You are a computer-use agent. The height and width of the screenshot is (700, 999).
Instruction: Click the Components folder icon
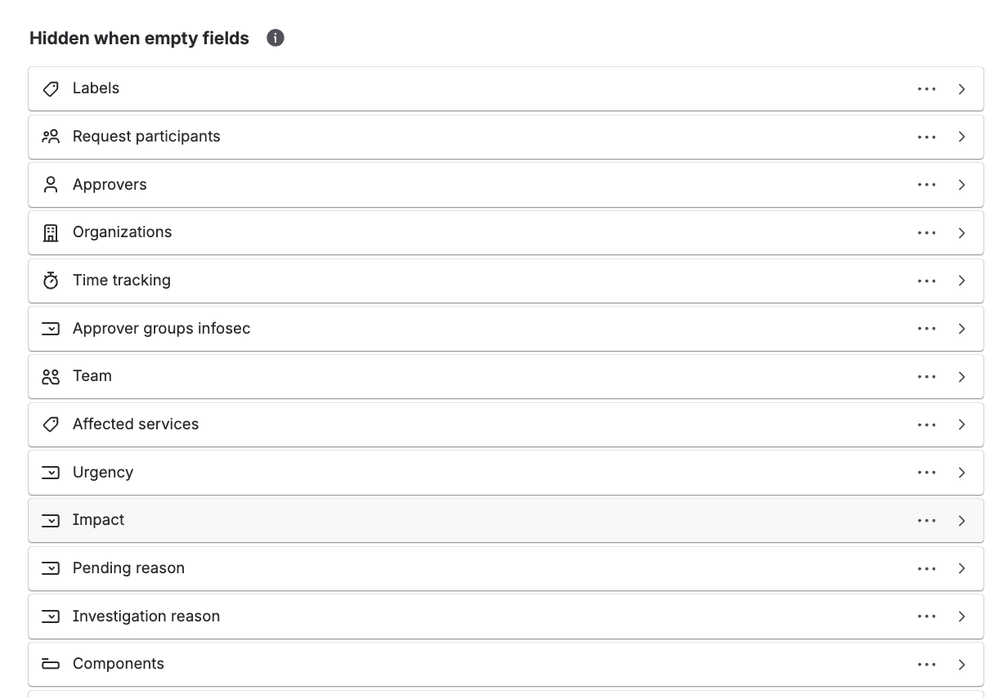click(x=50, y=664)
